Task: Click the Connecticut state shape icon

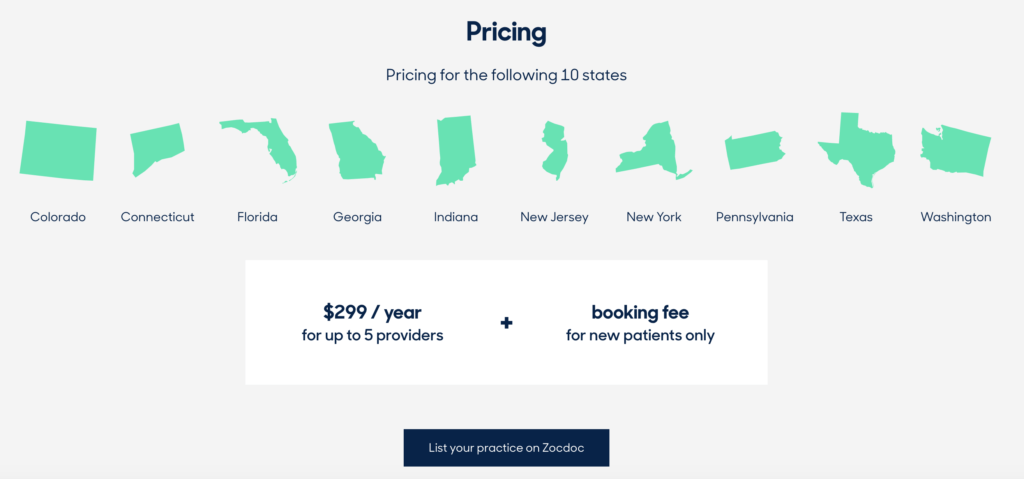Action: pyautogui.click(x=157, y=150)
